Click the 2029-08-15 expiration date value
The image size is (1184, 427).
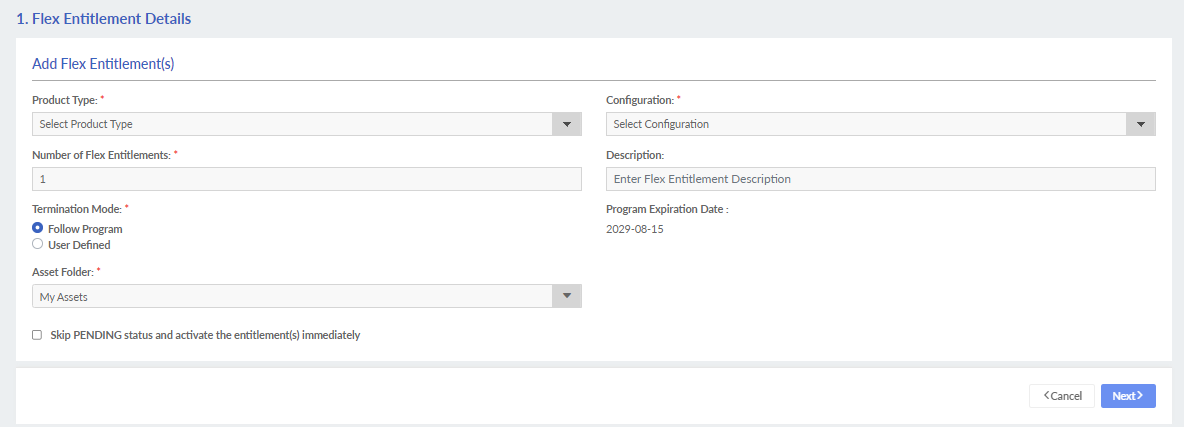(635, 229)
